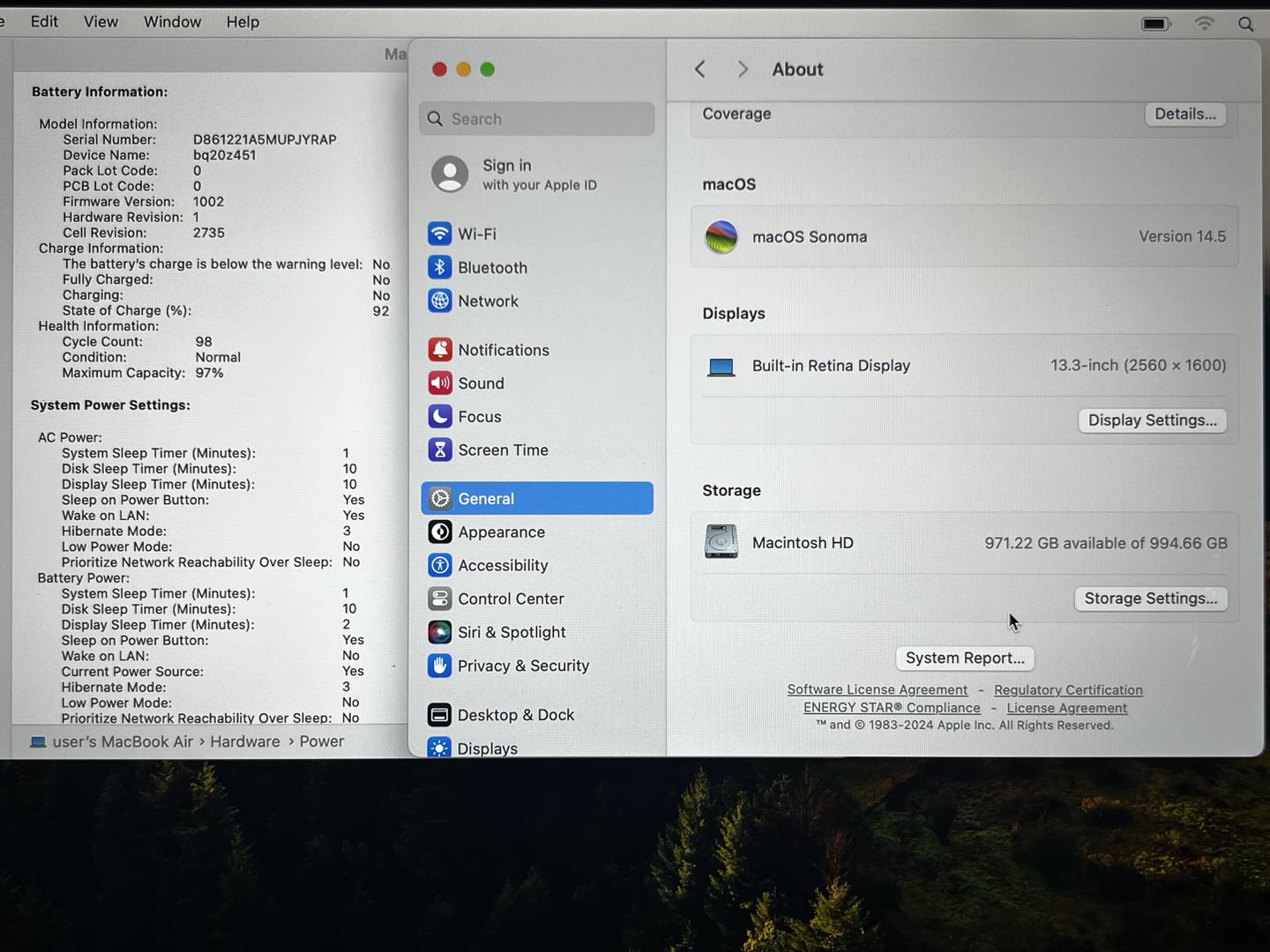Click the 13.3-inch (2560 × 1600) text
1270x952 pixels.
pos(1139,365)
